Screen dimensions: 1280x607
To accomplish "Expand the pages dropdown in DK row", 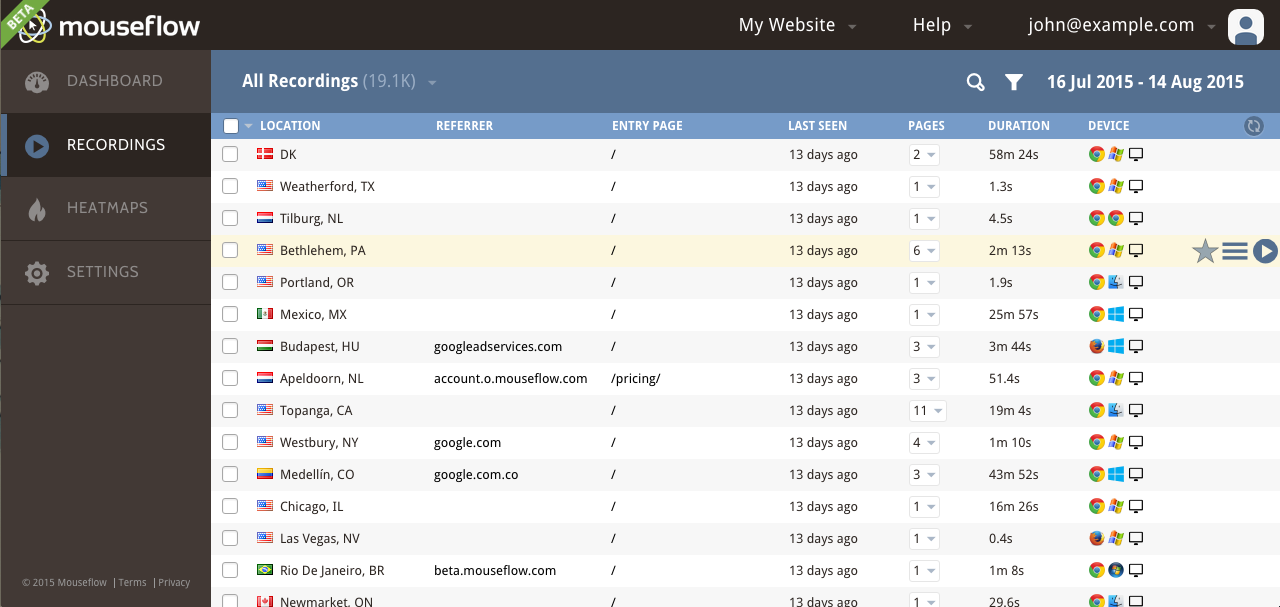I will (924, 154).
